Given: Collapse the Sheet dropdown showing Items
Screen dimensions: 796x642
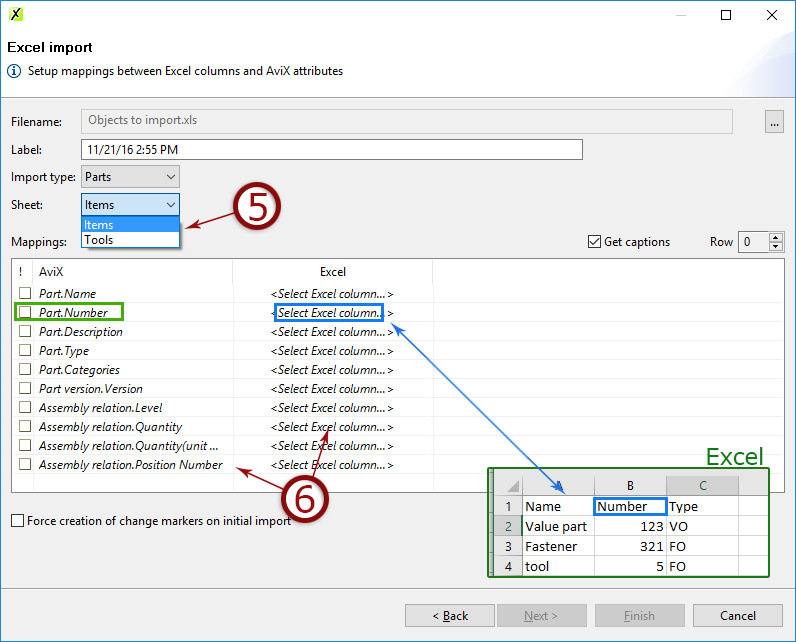Looking at the screenshot, I should tap(130, 205).
